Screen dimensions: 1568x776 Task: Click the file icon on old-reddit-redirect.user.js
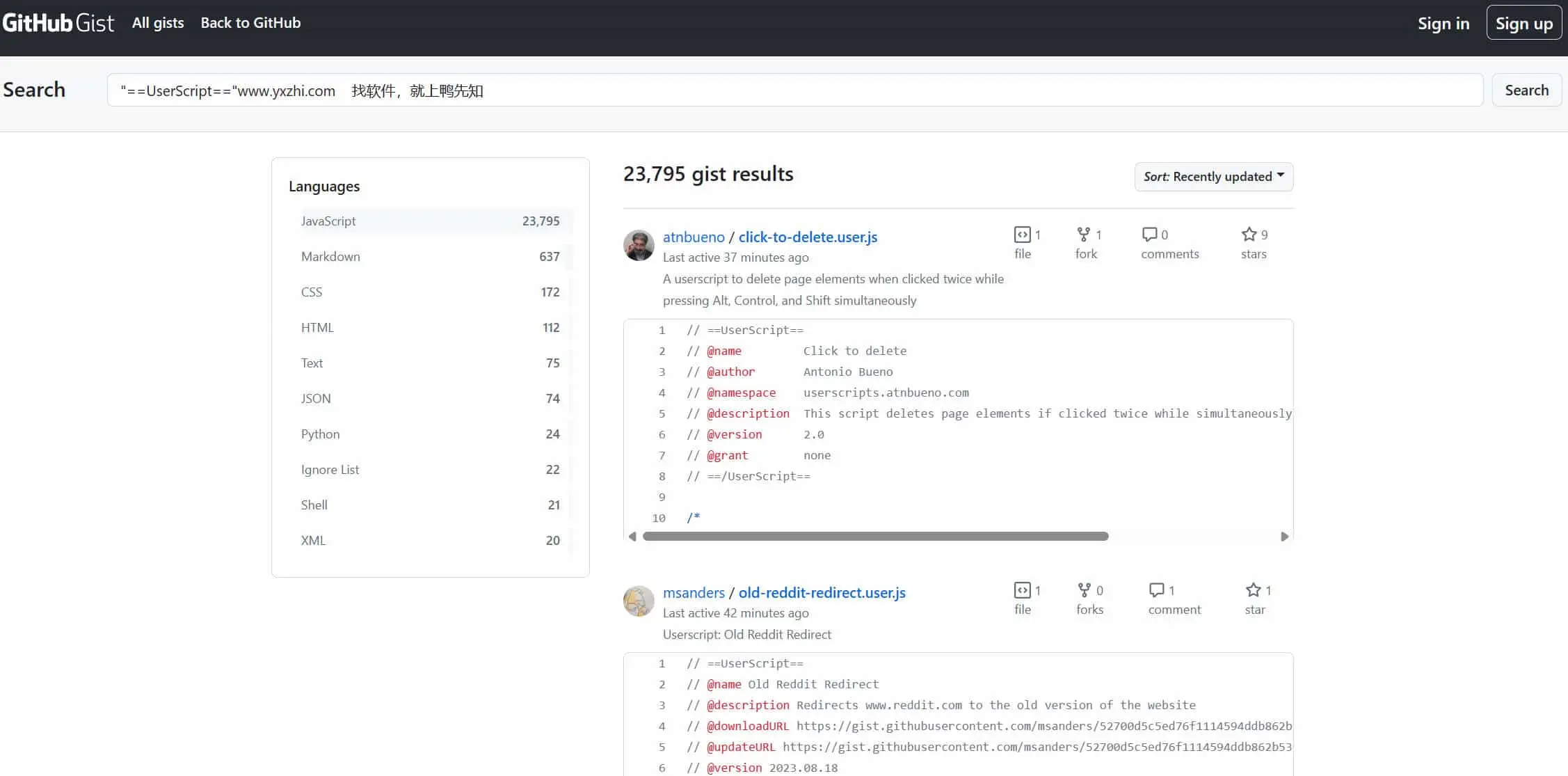click(x=1020, y=590)
